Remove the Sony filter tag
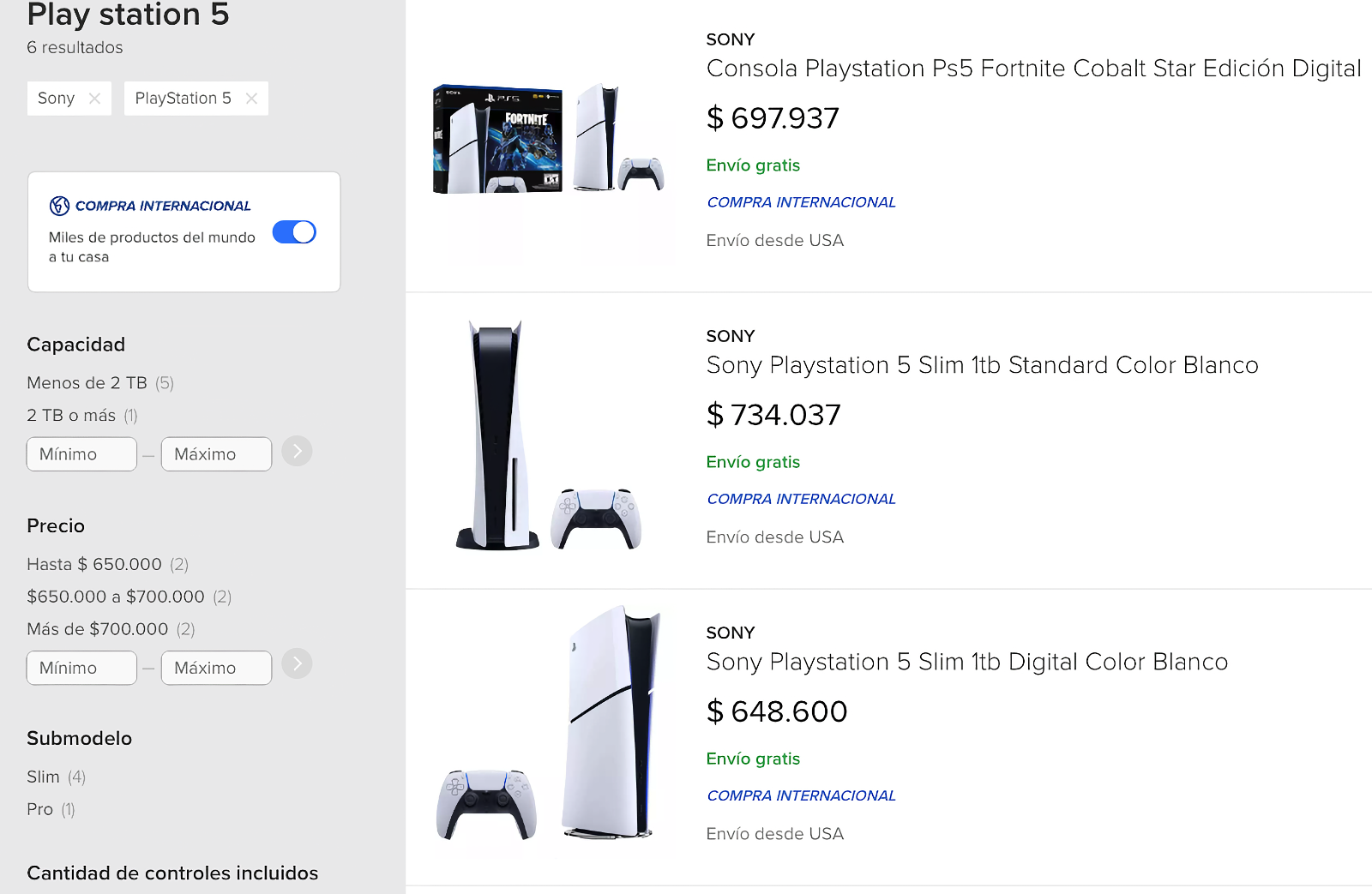The height and width of the screenshot is (894, 1372). click(x=94, y=99)
